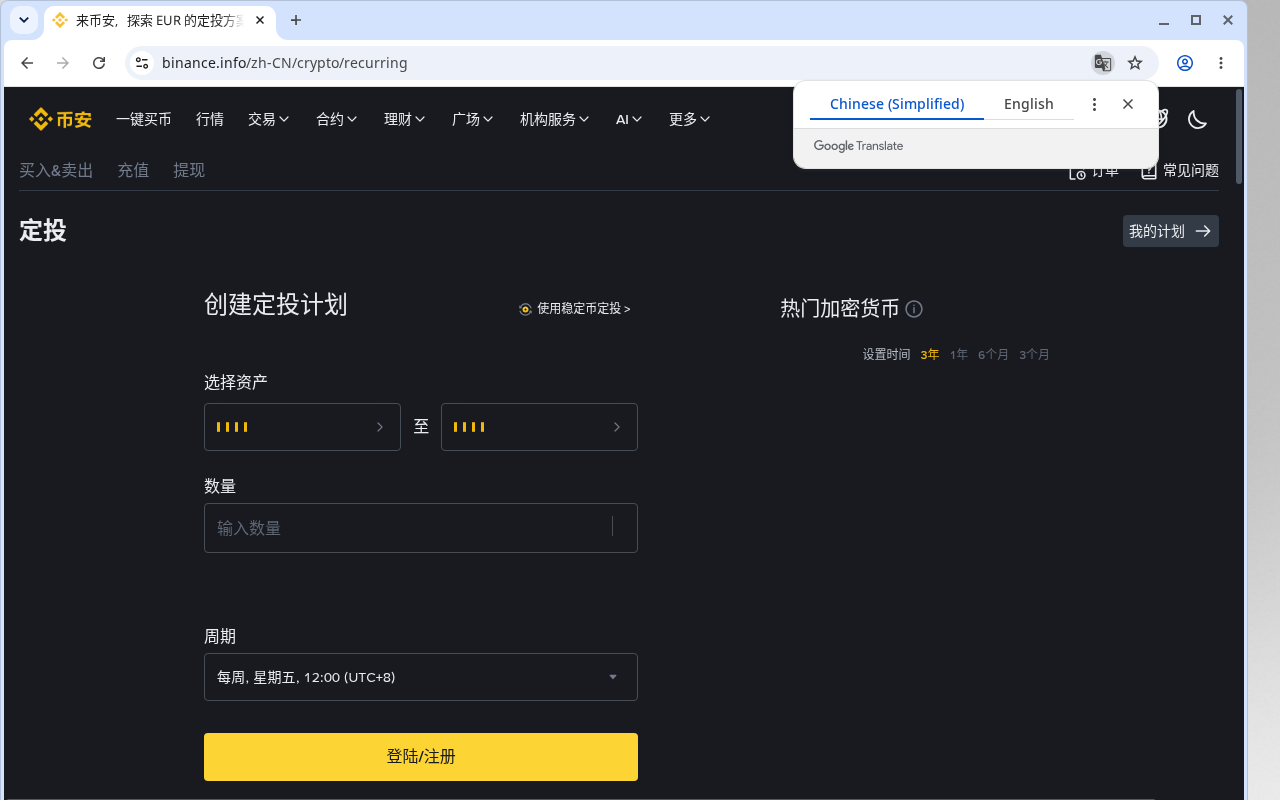This screenshot has width=1280, height=800.
Task: Open the Chrome profile menu
Action: point(1185,63)
